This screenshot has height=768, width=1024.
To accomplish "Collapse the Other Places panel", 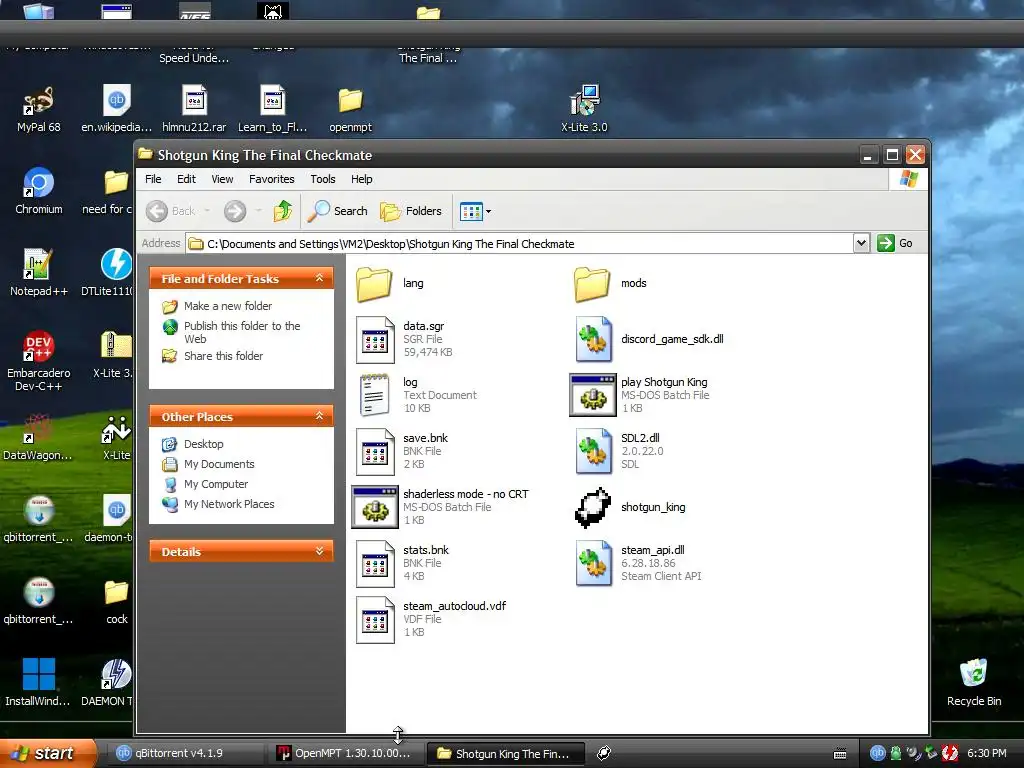I will (x=319, y=416).
